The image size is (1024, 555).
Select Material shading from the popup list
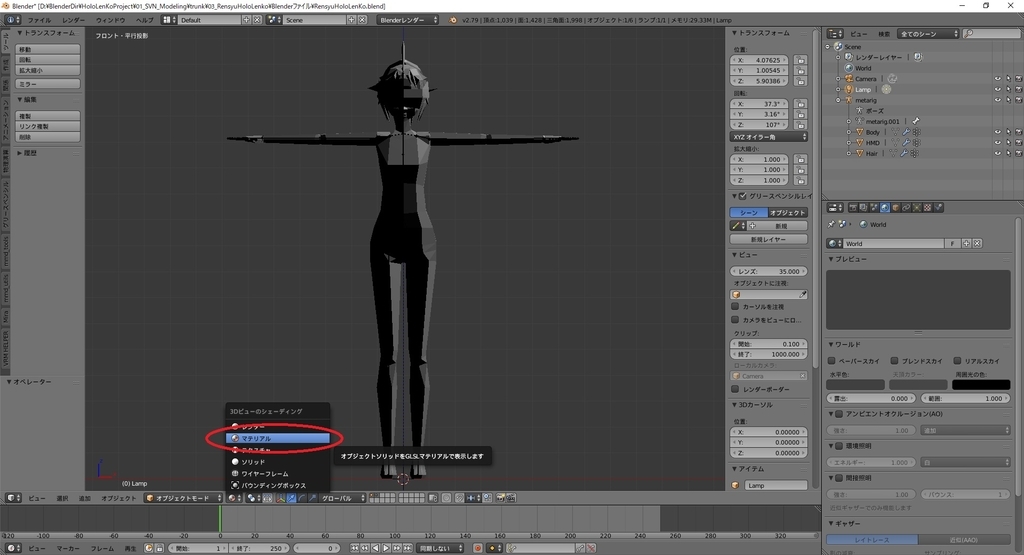(x=278, y=438)
